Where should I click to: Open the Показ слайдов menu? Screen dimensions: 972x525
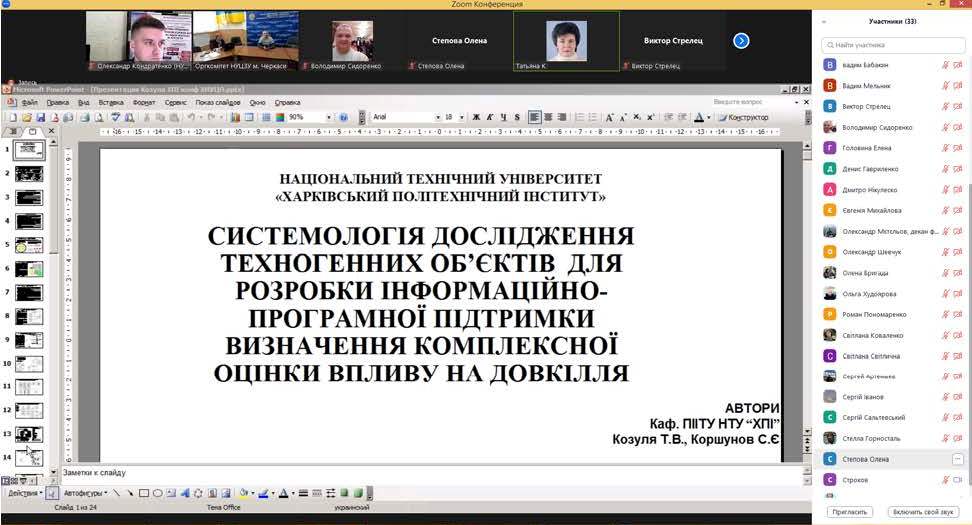tap(218, 102)
